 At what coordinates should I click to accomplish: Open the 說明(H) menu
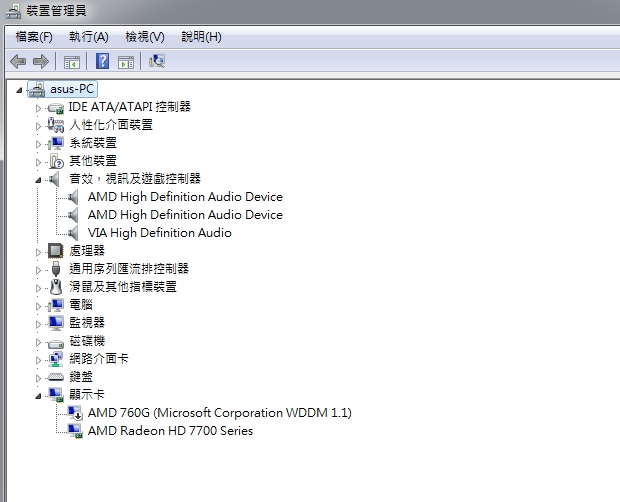201,37
